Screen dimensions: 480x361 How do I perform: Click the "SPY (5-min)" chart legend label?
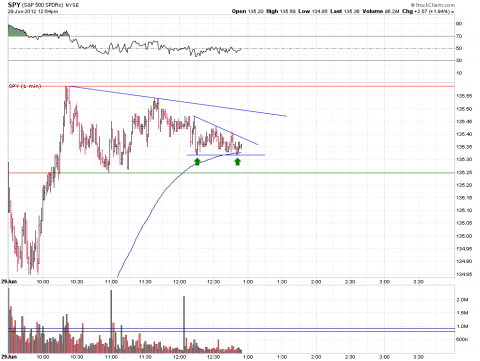[x=25, y=86]
